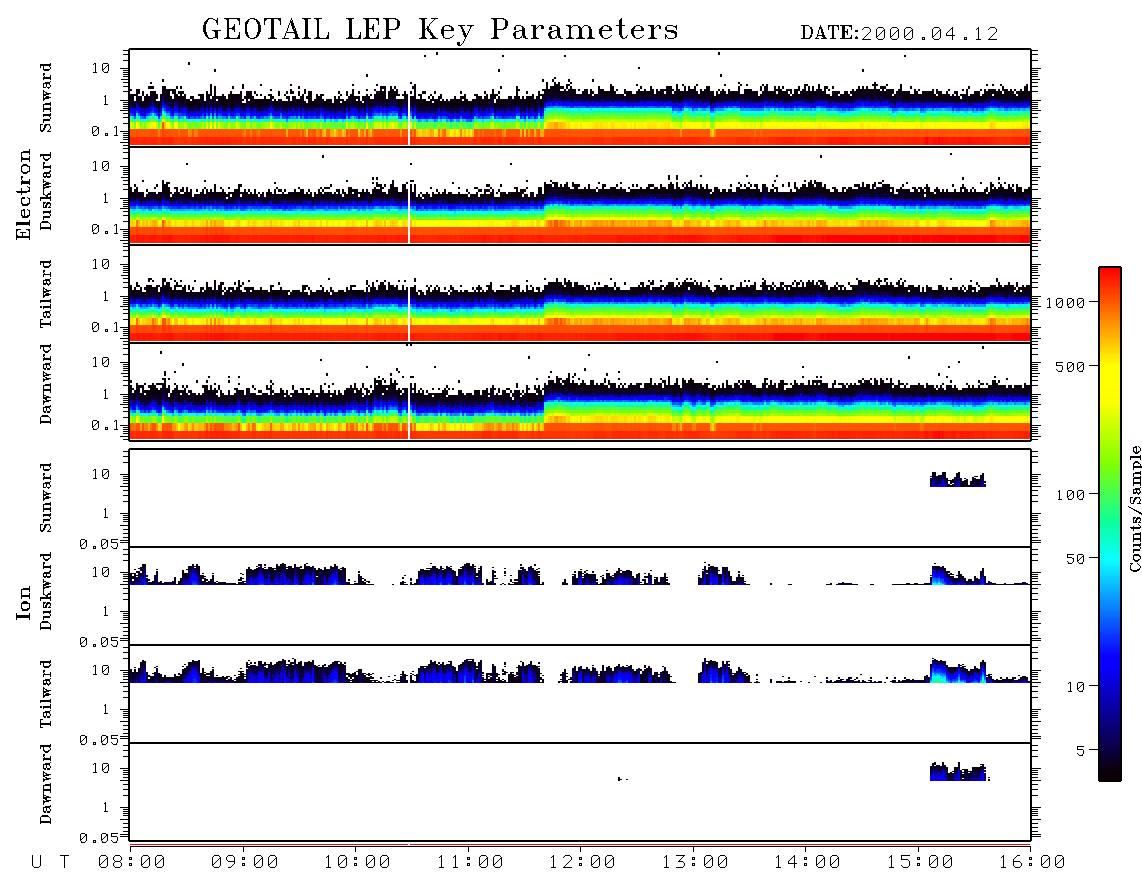The height and width of the screenshot is (880, 1142).
Task: Click the 500 colorbar tick label
Action: [1070, 367]
